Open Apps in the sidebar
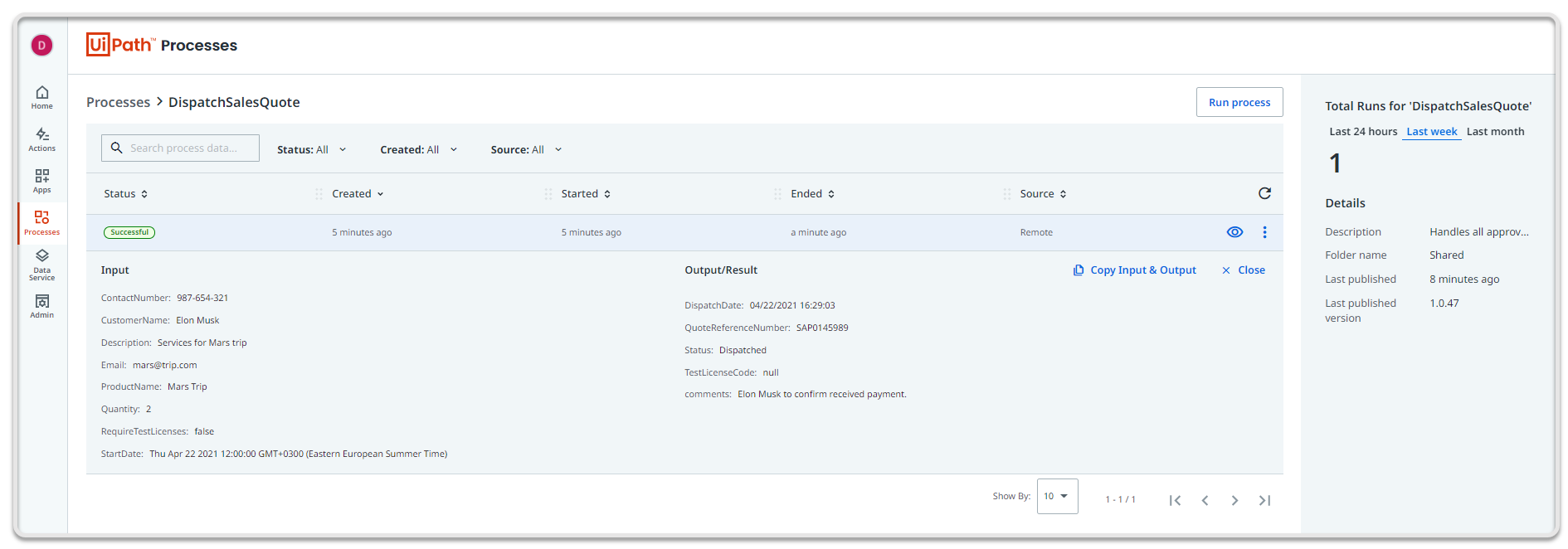1568x549 pixels. (x=41, y=181)
